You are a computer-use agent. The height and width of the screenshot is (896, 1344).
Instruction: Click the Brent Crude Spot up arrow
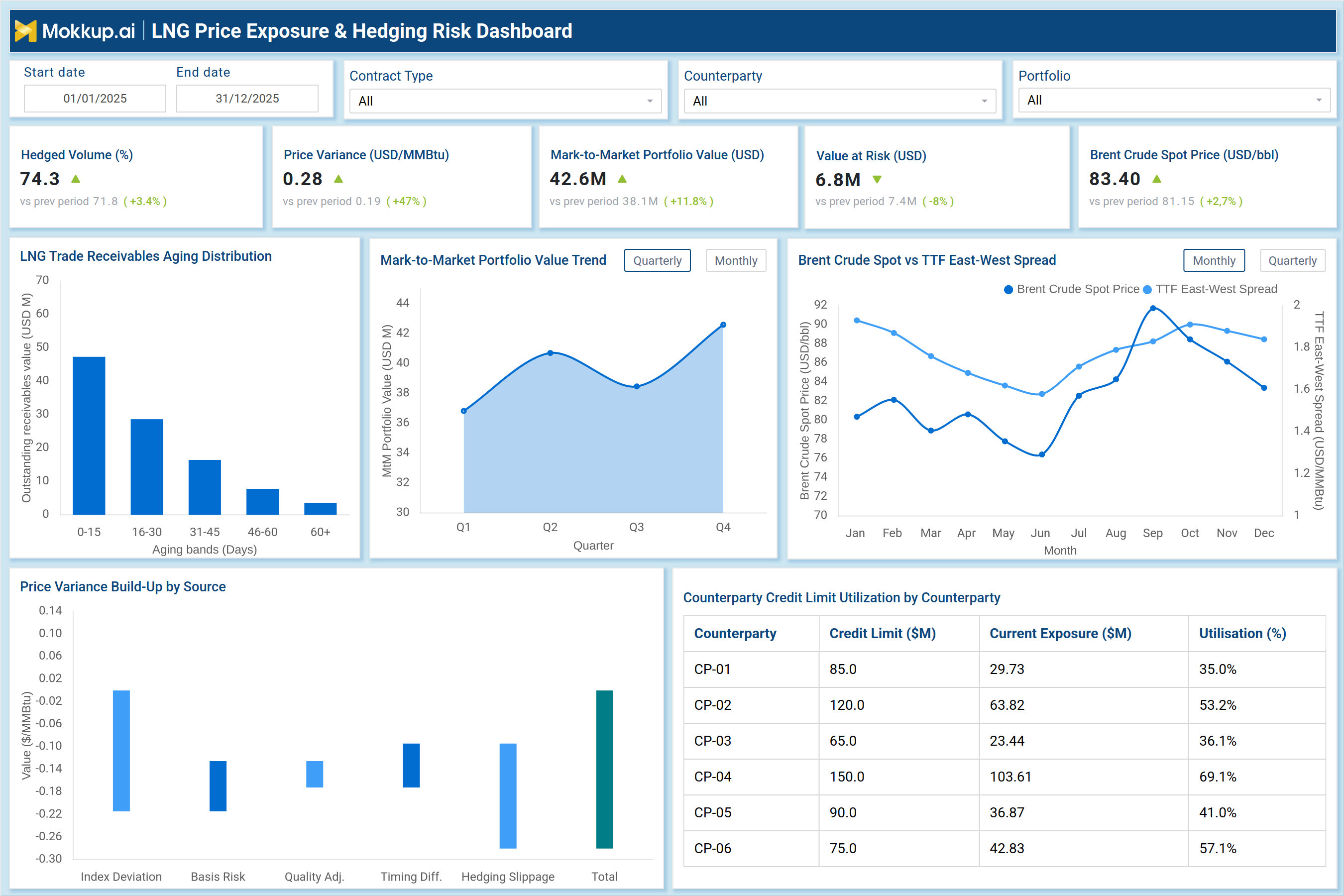[x=1157, y=179]
